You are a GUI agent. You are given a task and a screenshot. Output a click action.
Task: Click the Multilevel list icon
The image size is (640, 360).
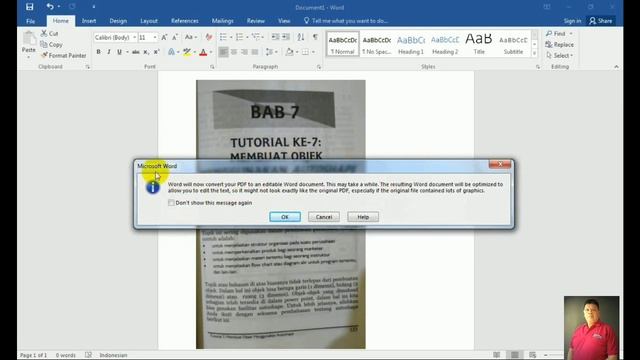(256, 37)
